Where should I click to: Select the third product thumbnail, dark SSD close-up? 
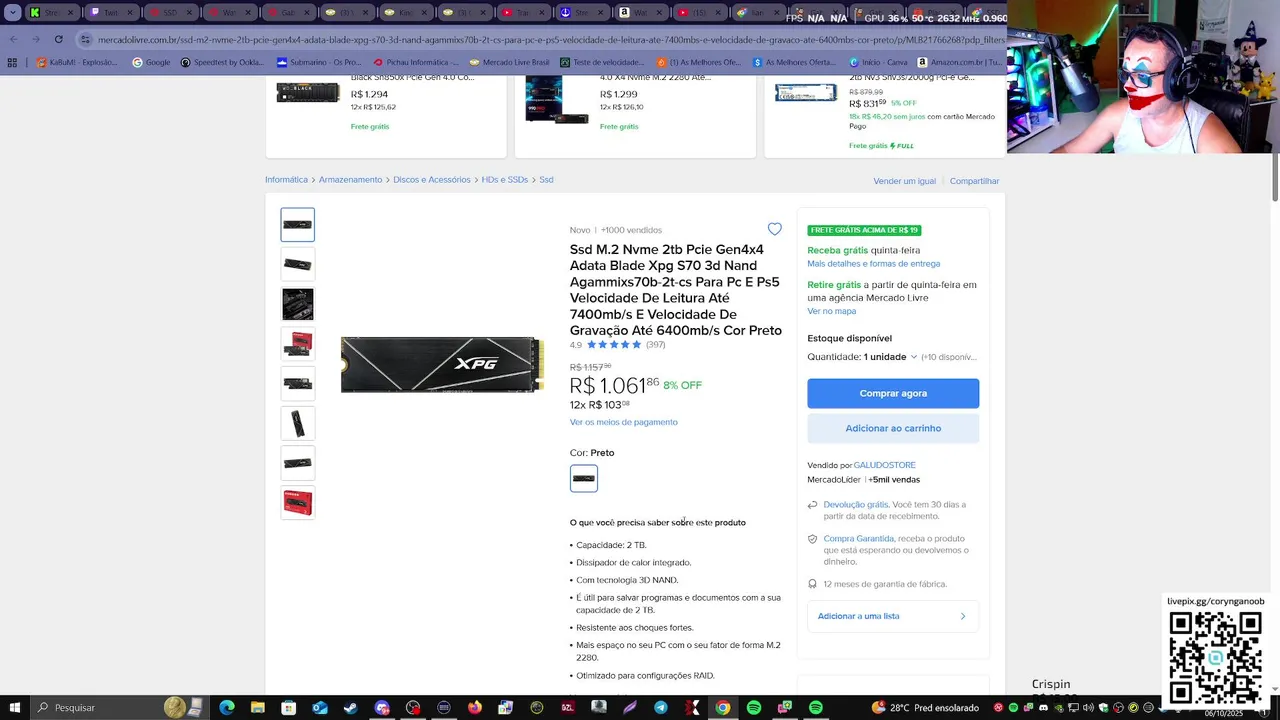click(x=297, y=304)
